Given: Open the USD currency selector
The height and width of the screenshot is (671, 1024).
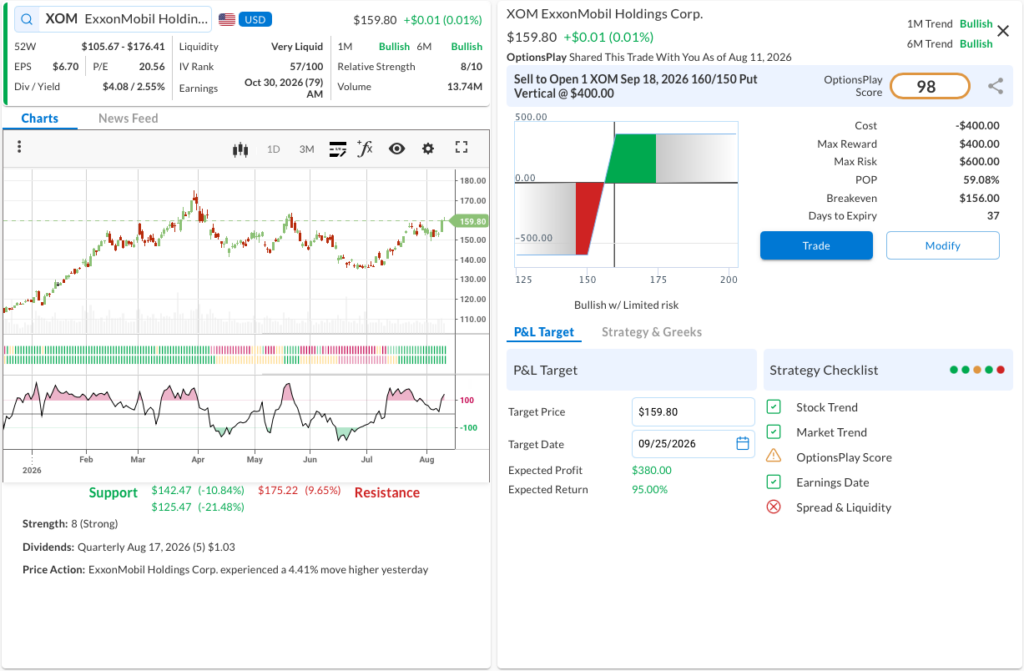Looking at the screenshot, I should (255, 20).
